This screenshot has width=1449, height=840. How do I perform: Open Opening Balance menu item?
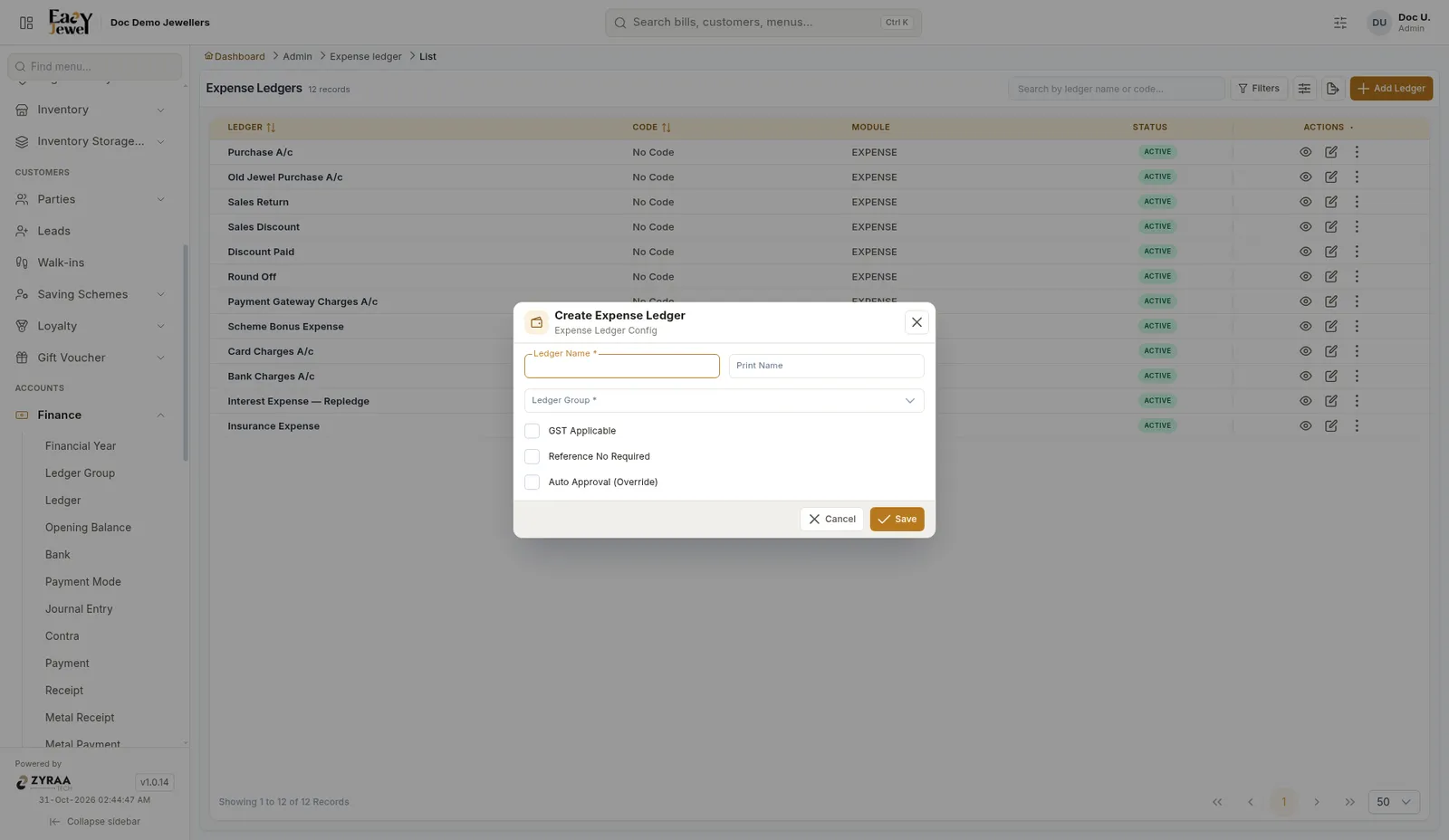pos(88,528)
